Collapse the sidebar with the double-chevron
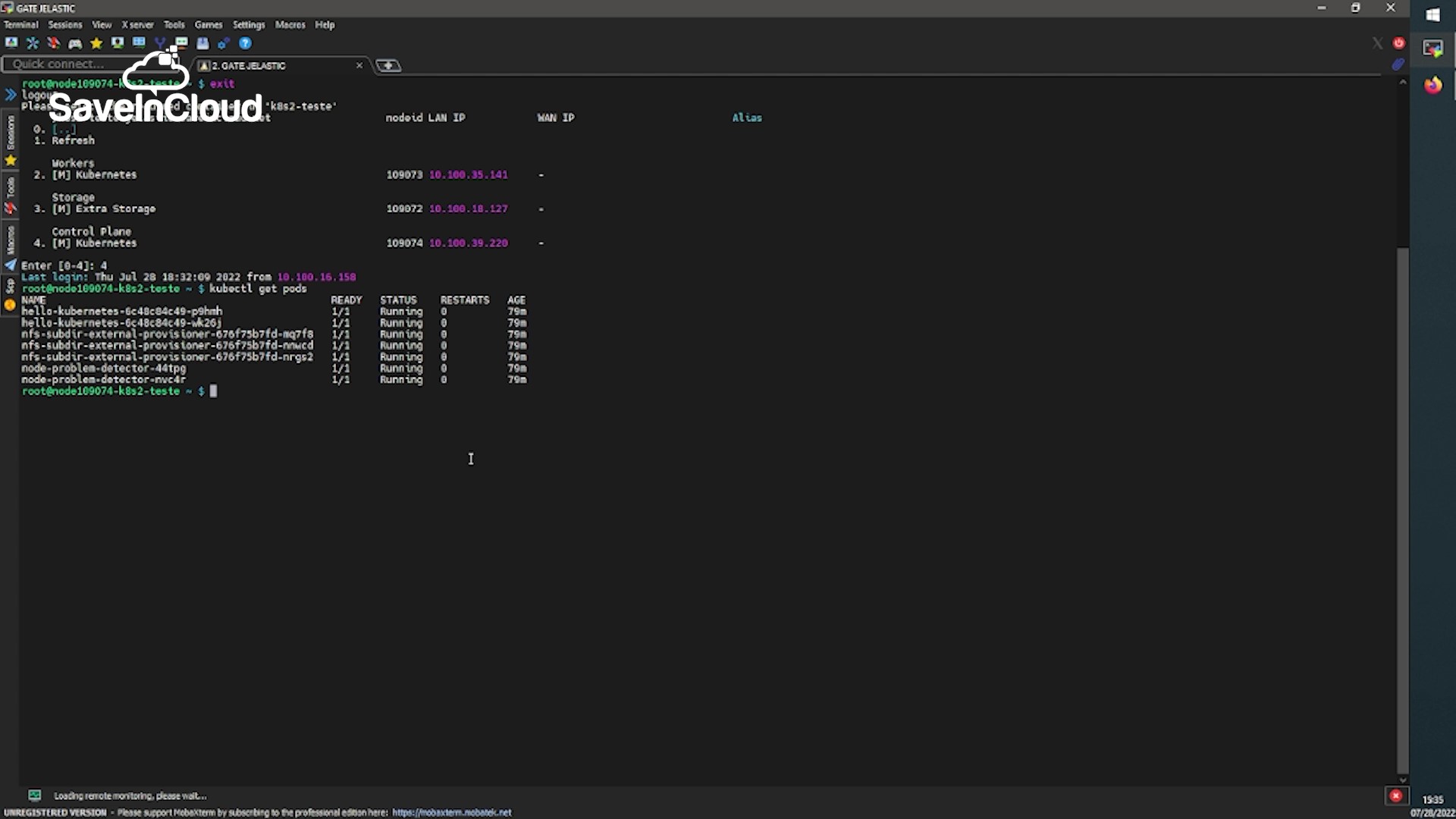The image size is (1456, 819). [11, 94]
